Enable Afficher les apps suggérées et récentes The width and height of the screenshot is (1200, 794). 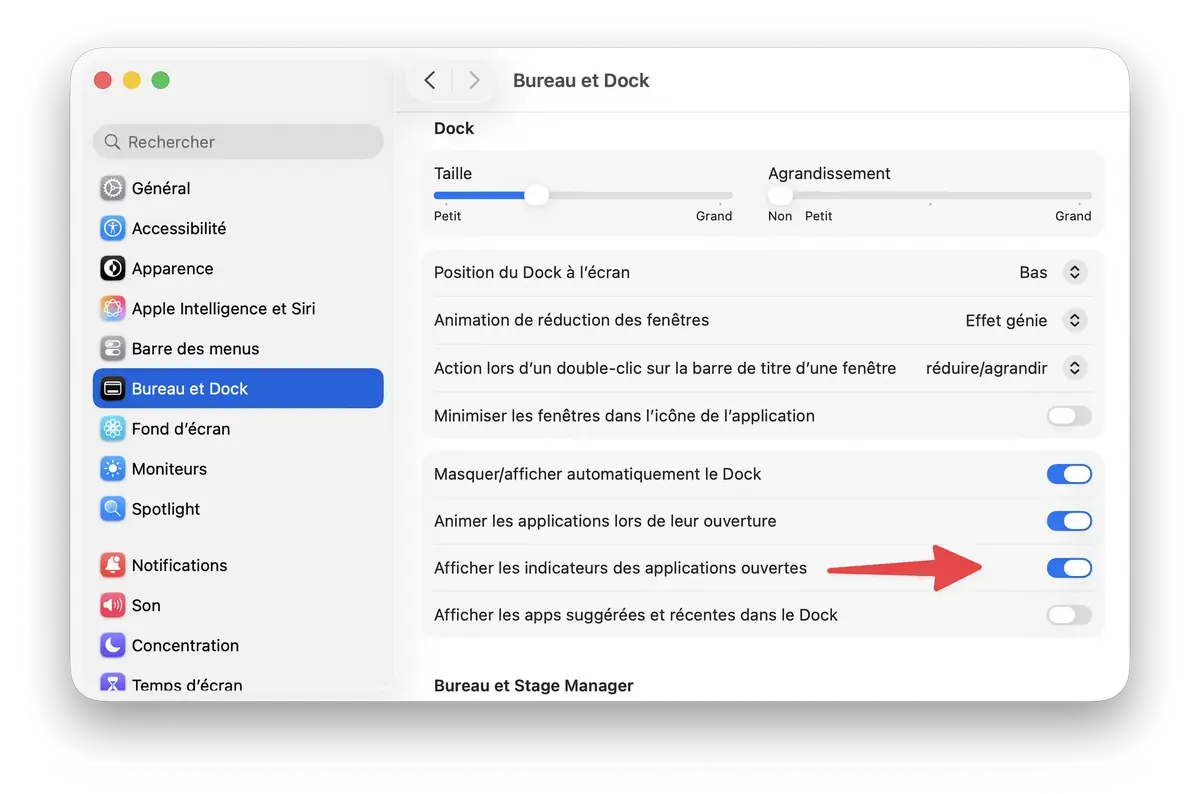(x=1069, y=614)
